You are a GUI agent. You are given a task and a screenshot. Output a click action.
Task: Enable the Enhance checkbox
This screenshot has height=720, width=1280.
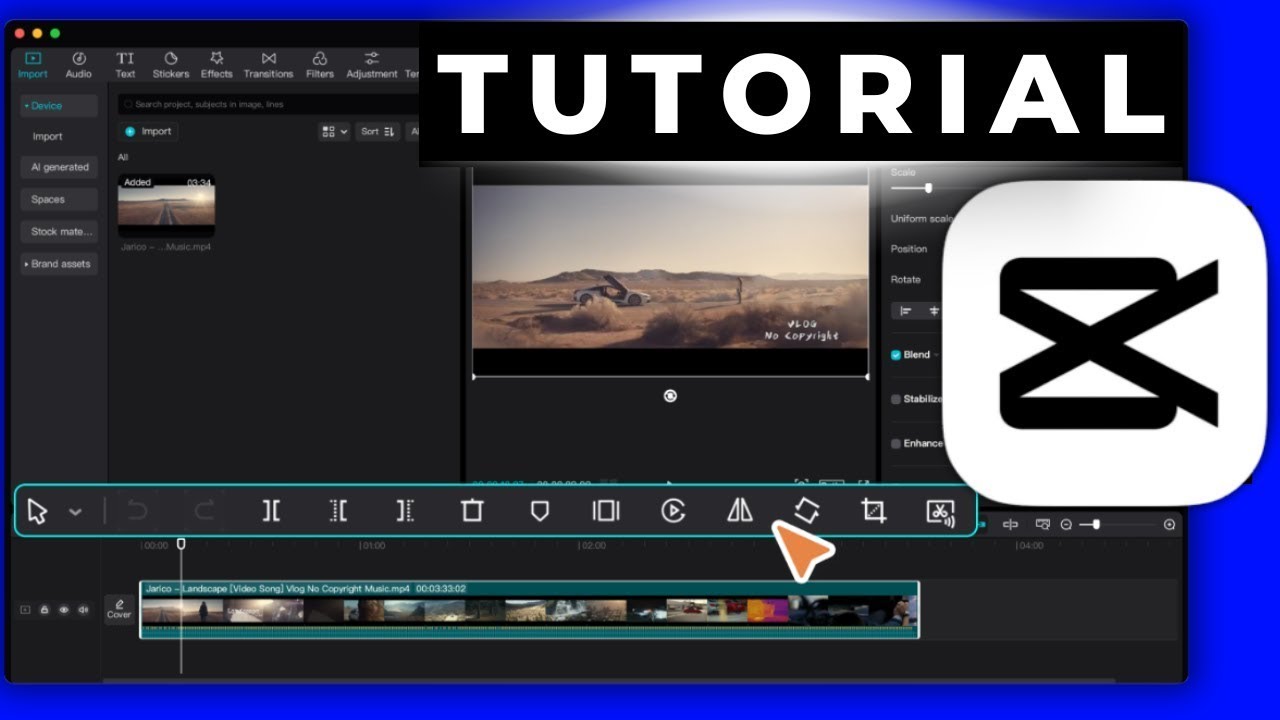tap(896, 443)
